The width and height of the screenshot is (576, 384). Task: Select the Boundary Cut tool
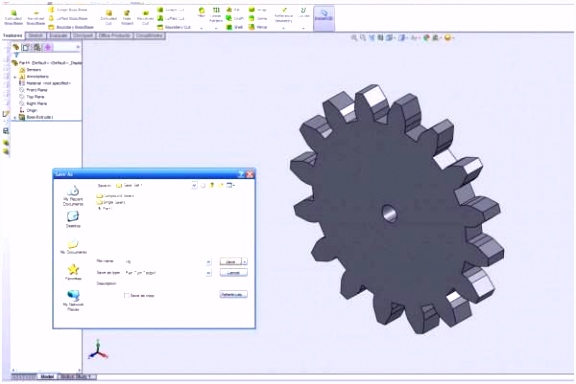[174, 27]
